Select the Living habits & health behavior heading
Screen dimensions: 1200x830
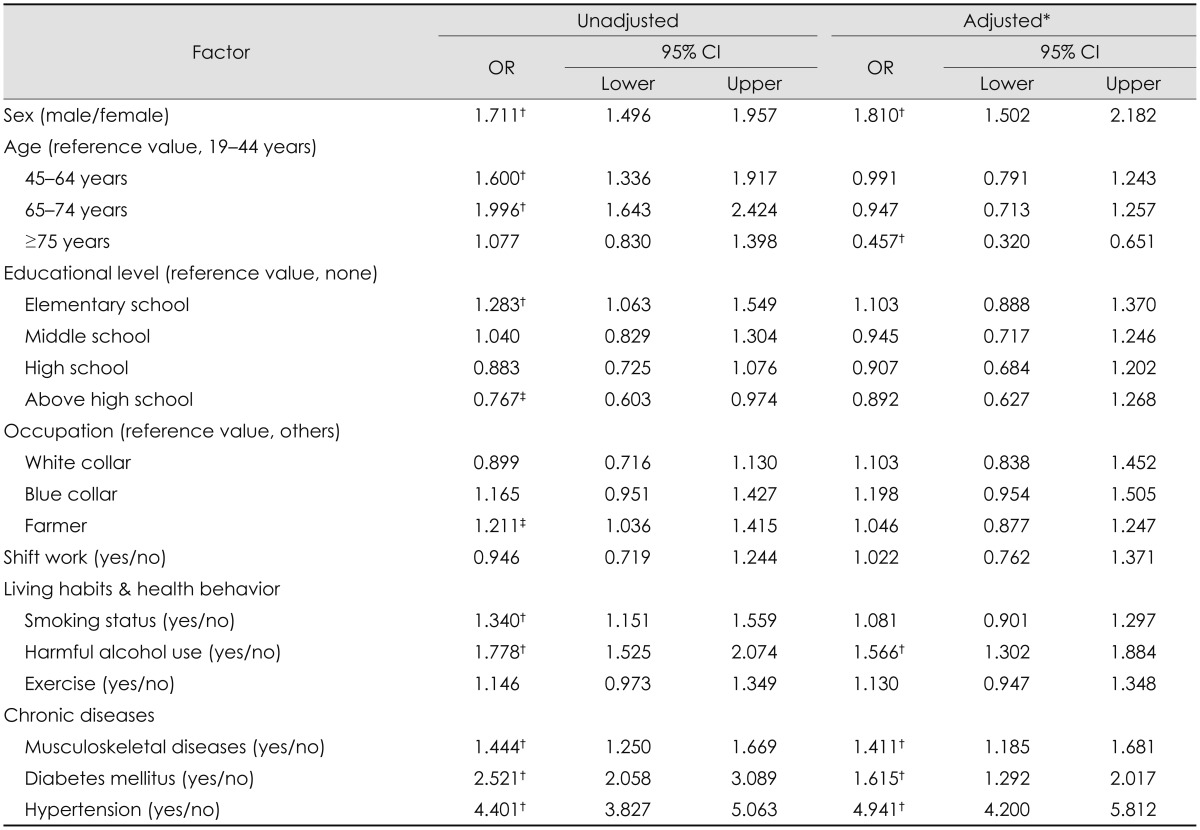140,589
